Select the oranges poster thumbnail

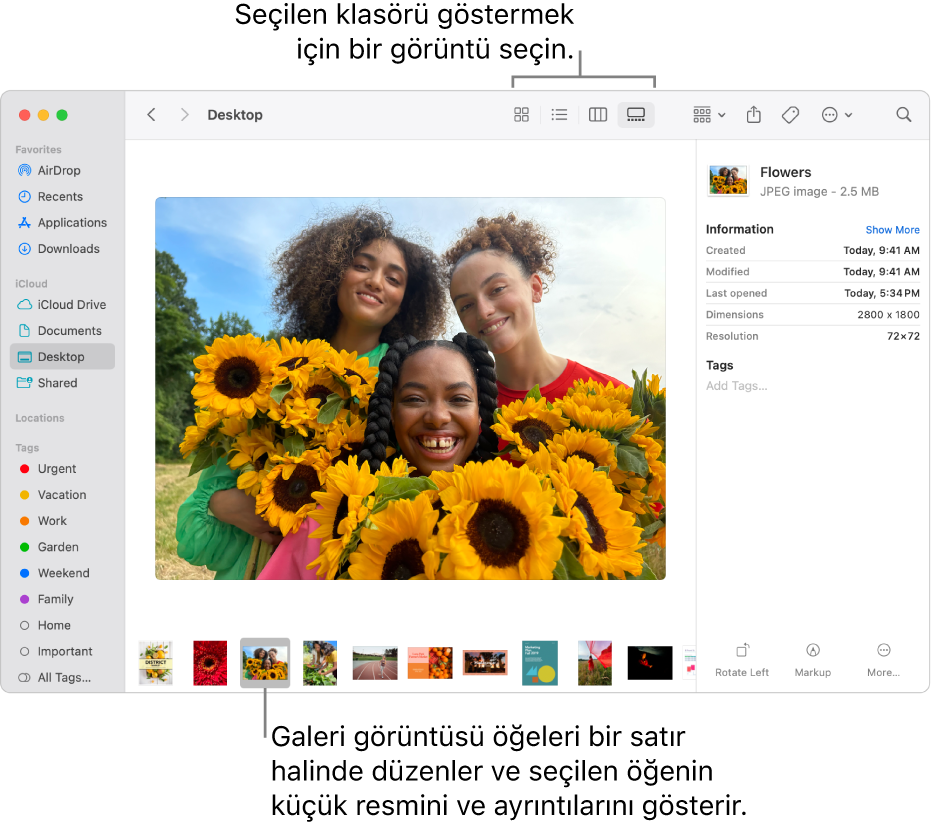430,663
